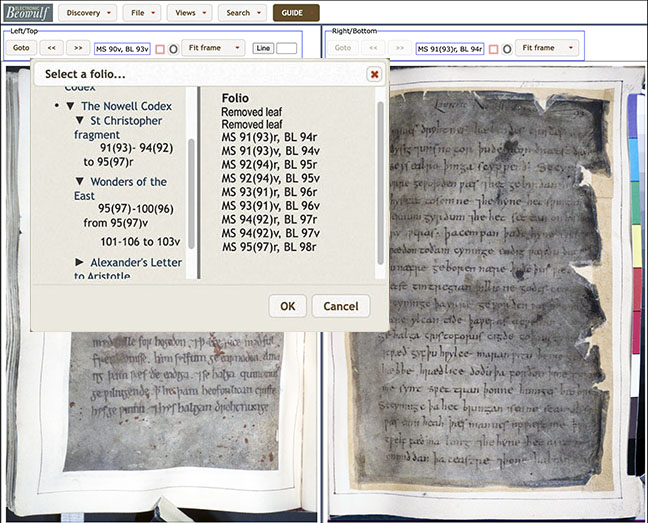Click the tree pane scrollbar
Image resolution: width=648 pixels, height=523 pixels.
point(191,193)
